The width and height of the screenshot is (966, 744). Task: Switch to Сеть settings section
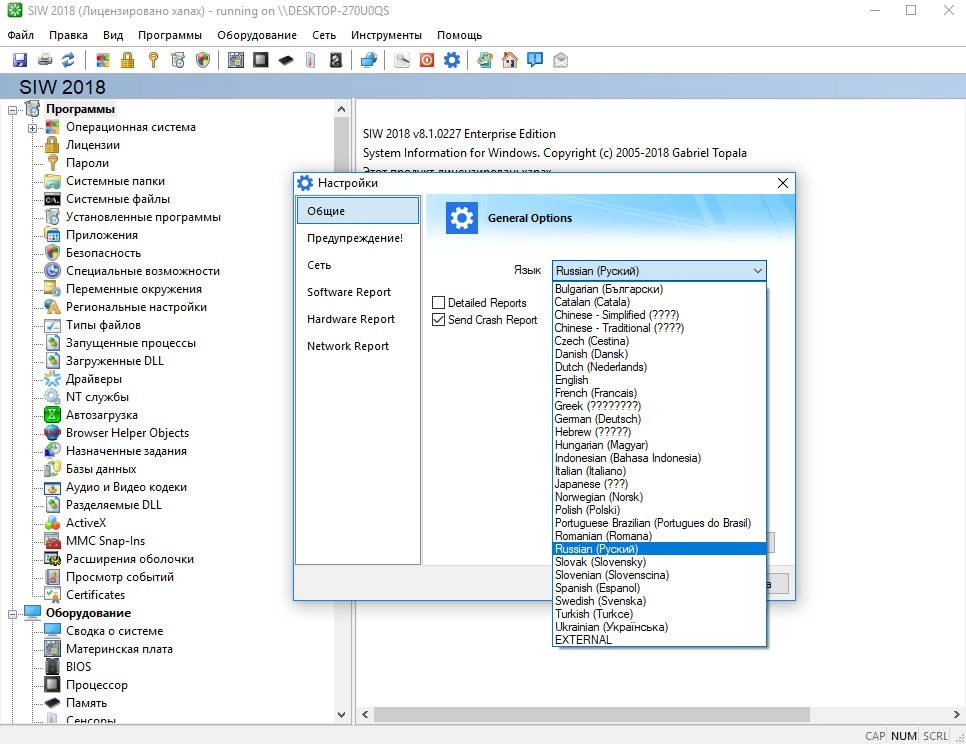click(x=358, y=265)
